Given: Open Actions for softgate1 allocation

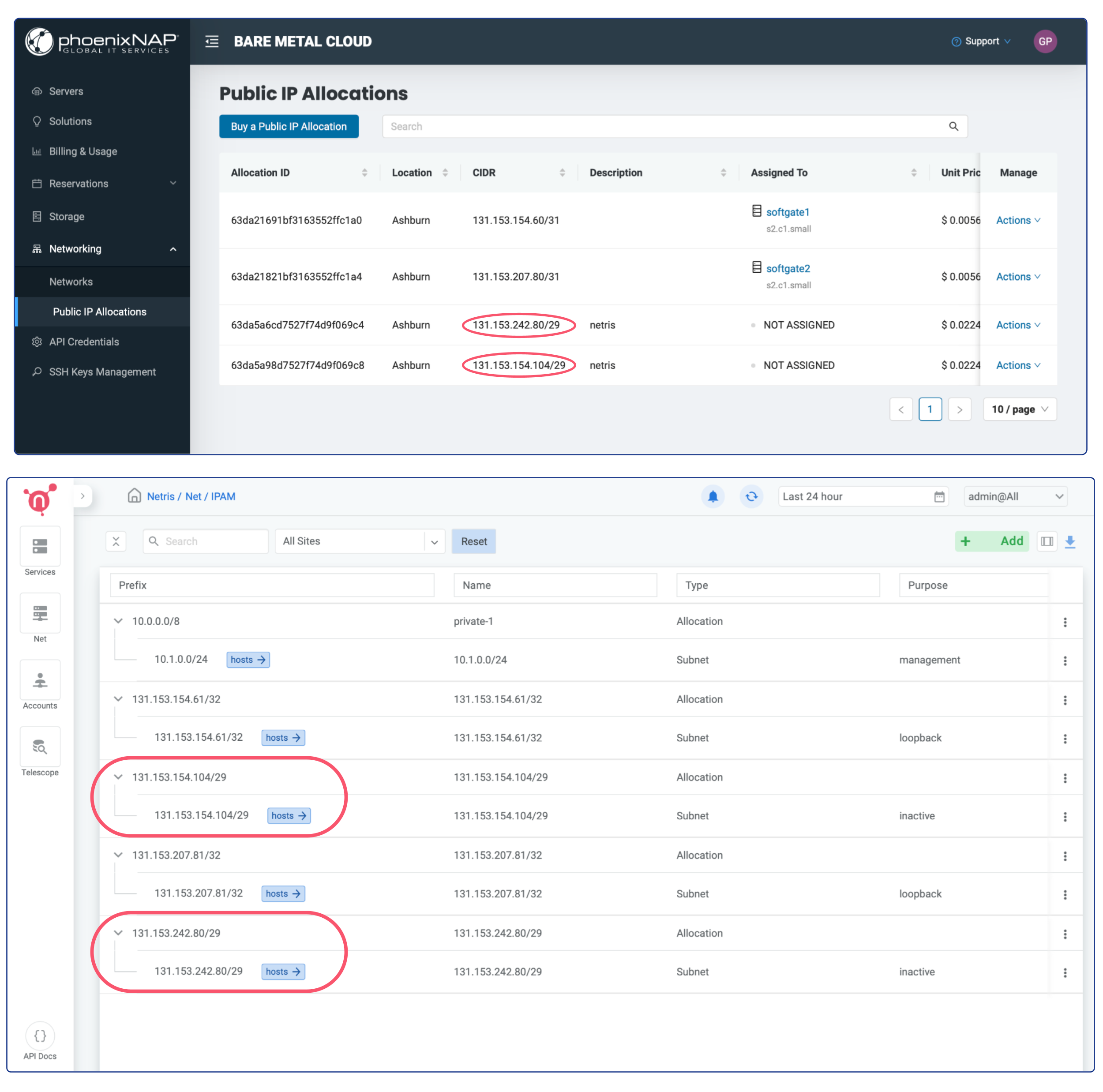Looking at the screenshot, I should (1017, 220).
